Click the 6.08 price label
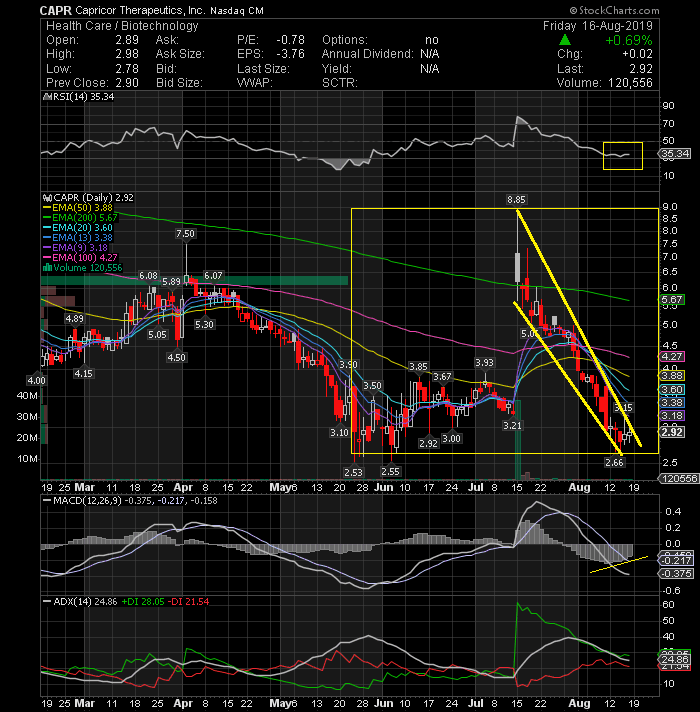Viewport: 700px width, 712px height. click(x=148, y=276)
